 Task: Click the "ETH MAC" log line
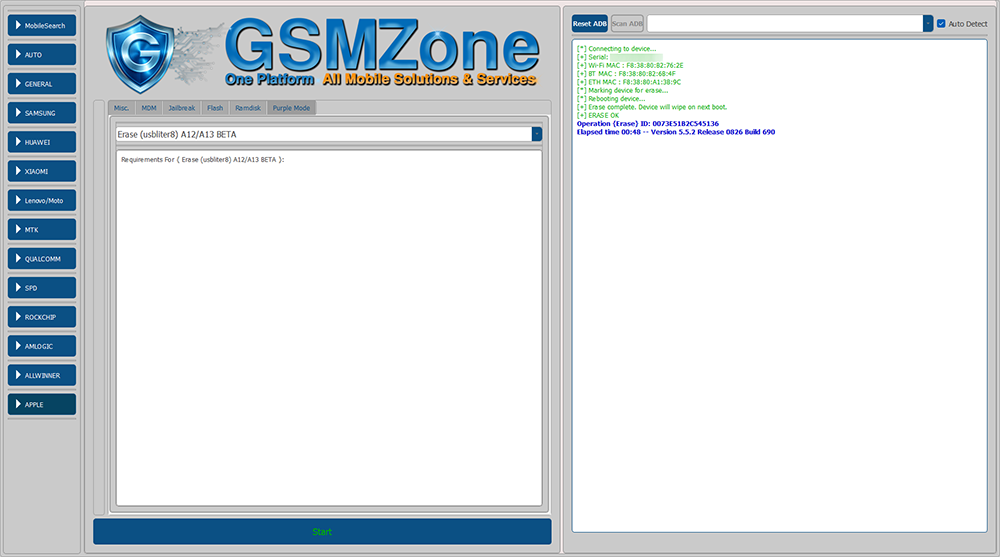pyautogui.click(x=628, y=82)
